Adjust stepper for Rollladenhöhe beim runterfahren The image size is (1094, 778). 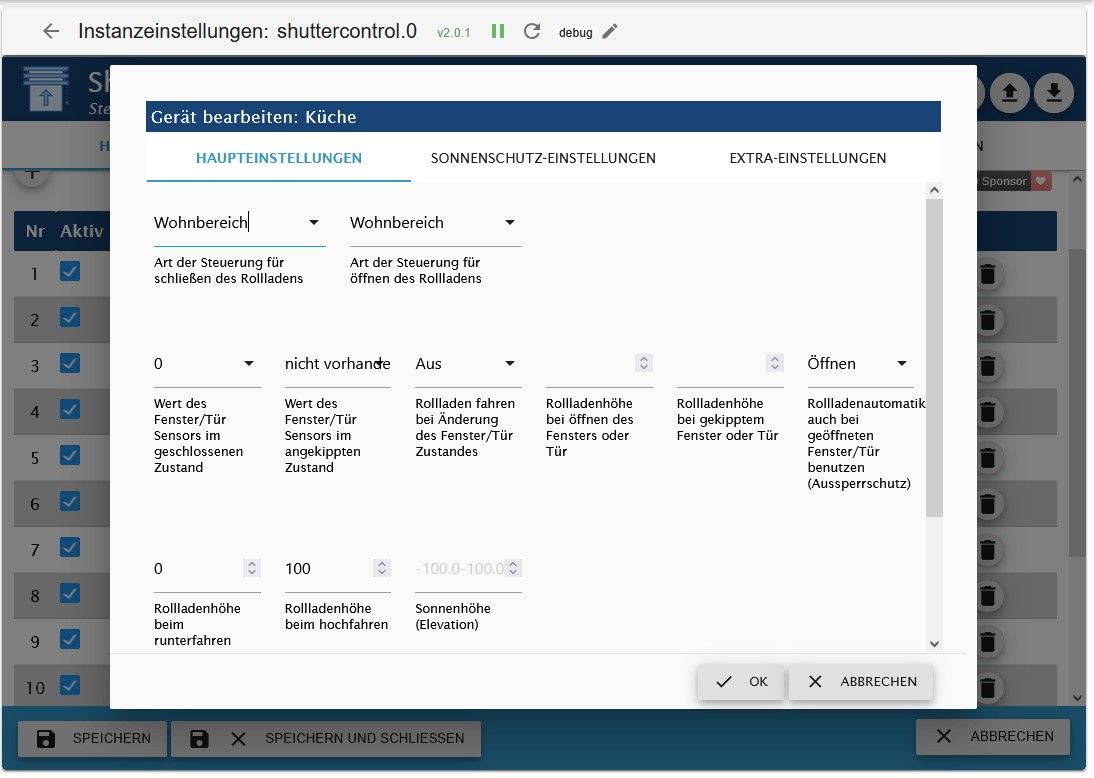252,568
